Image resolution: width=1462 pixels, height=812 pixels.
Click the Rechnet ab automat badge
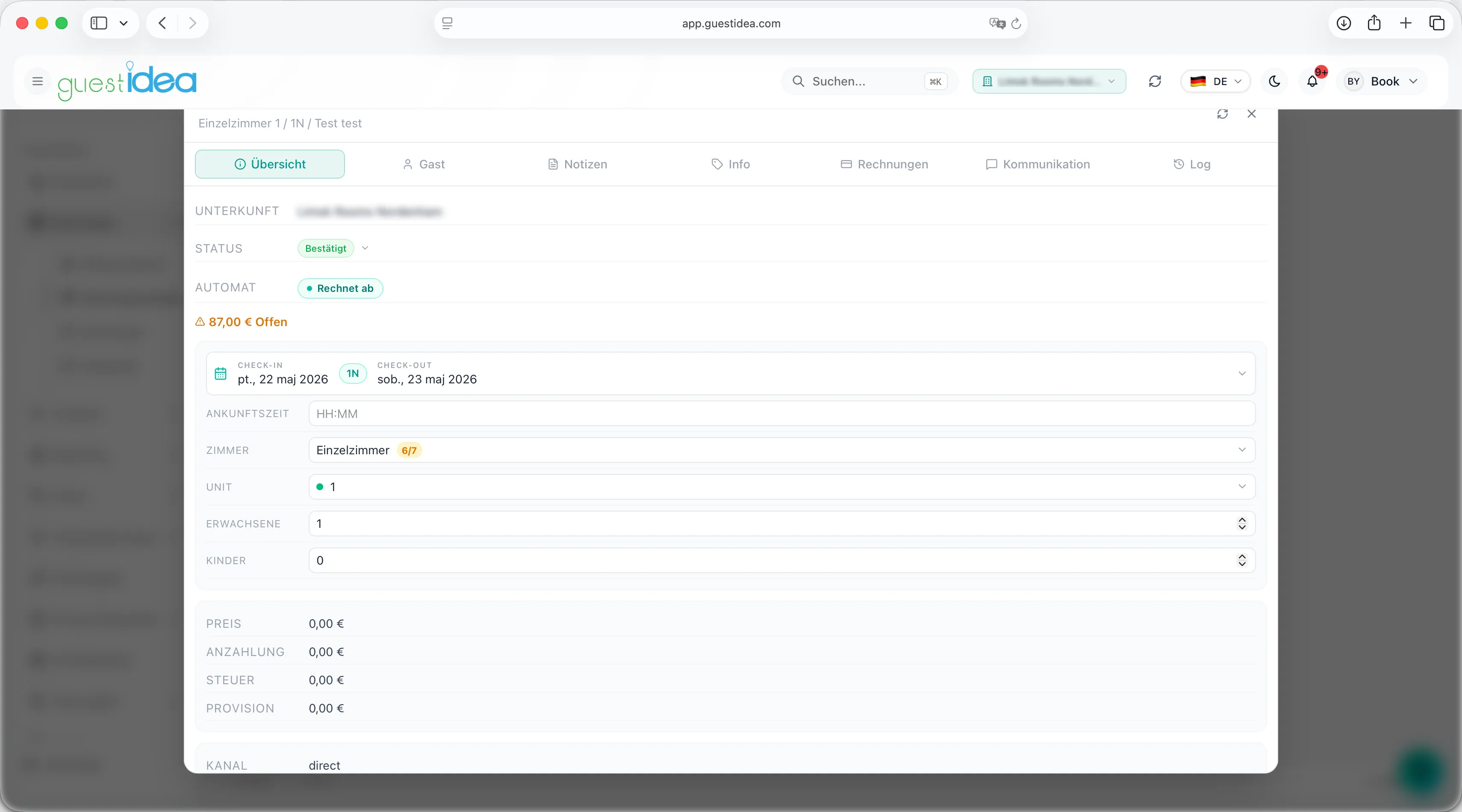(x=341, y=288)
